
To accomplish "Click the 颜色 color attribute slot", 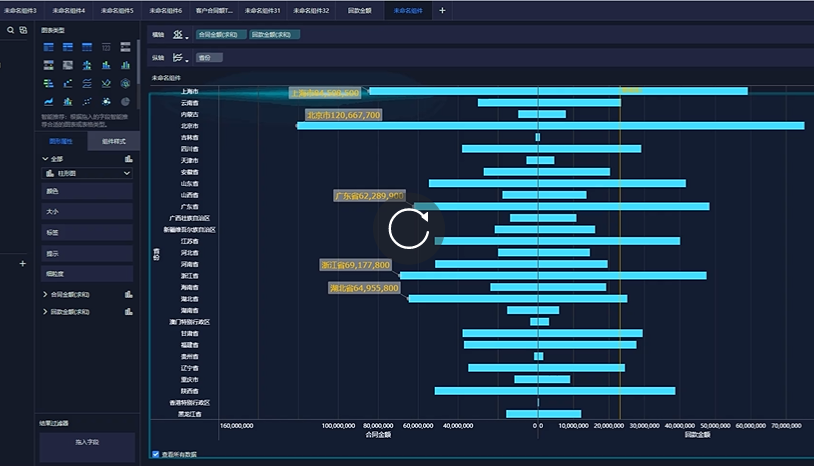I will (x=87, y=191).
